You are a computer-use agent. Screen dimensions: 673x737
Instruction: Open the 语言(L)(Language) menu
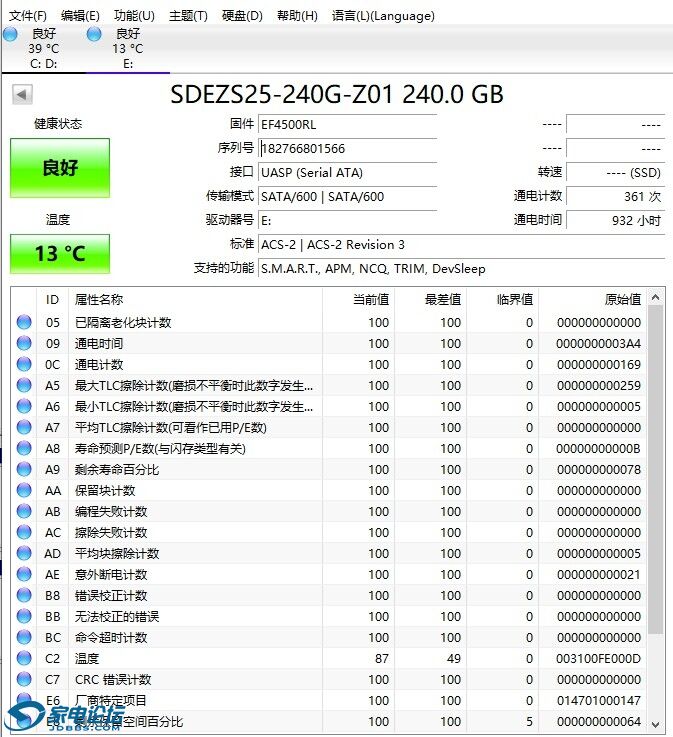(383, 16)
